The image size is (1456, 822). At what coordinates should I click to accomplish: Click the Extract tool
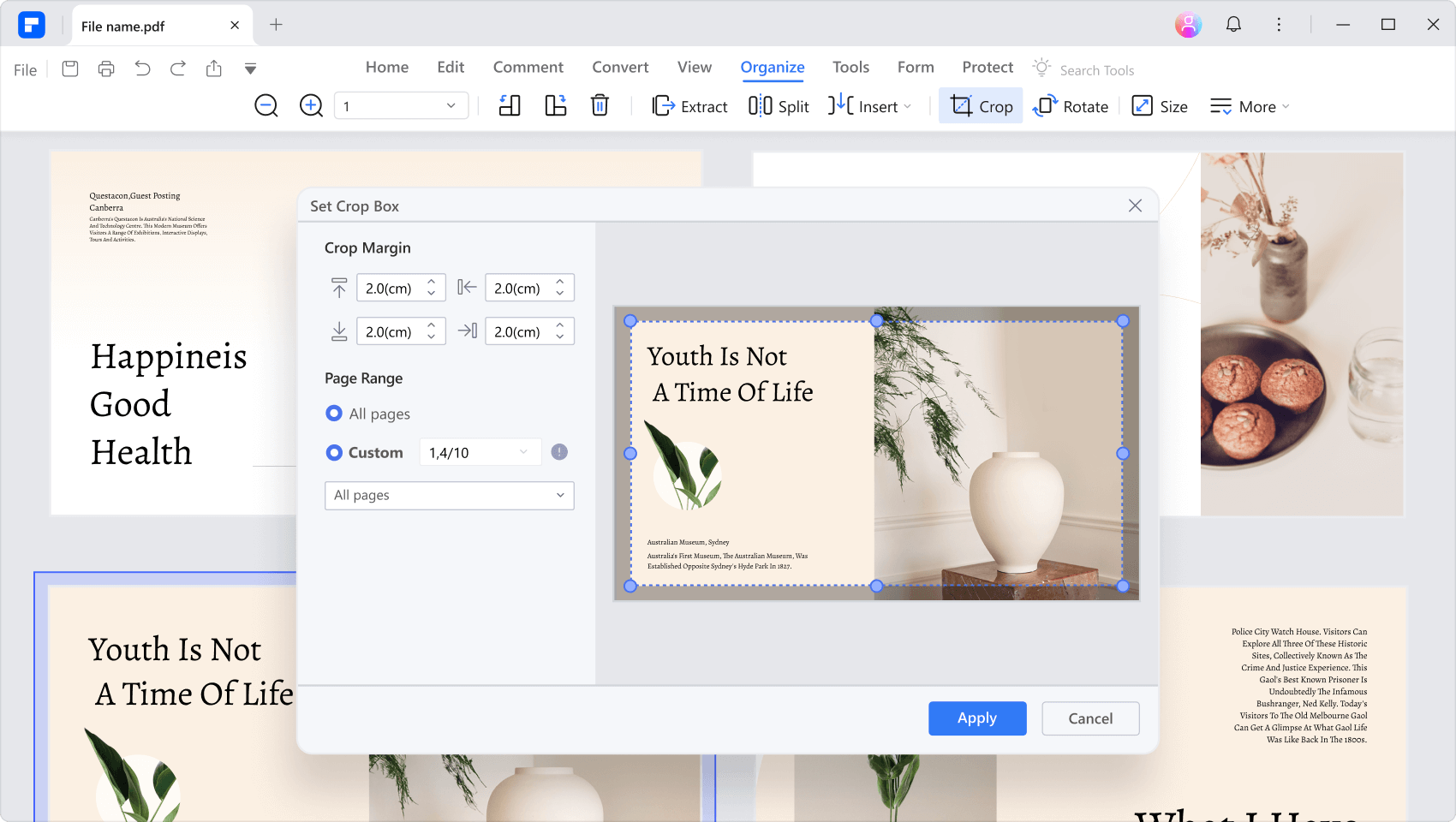[689, 106]
